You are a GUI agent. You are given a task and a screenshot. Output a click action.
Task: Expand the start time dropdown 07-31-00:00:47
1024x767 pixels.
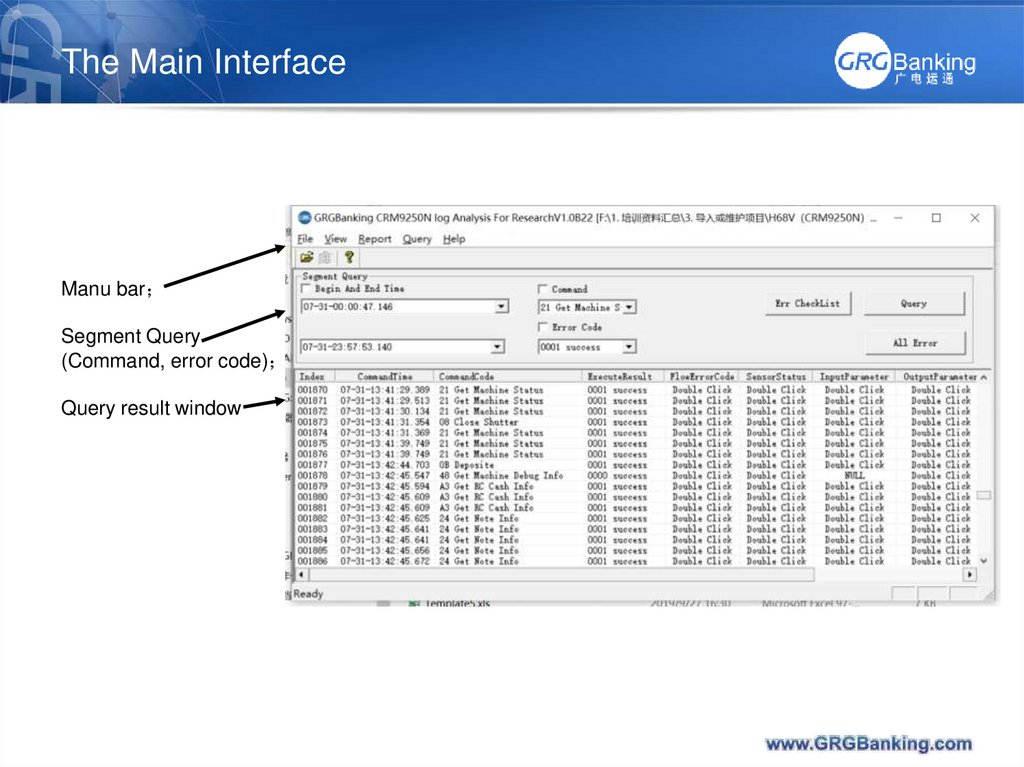pyautogui.click(x=500, y=306)
